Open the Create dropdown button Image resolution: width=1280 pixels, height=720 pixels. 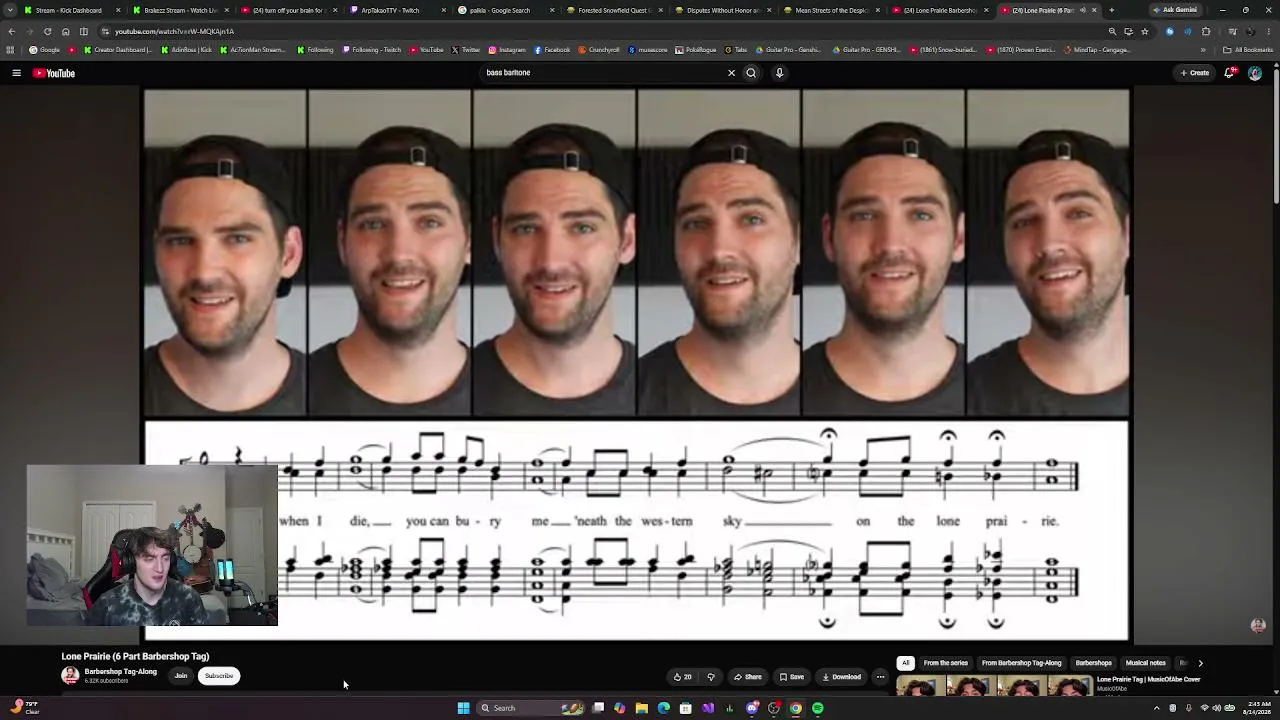click(x=1195, y=73)
